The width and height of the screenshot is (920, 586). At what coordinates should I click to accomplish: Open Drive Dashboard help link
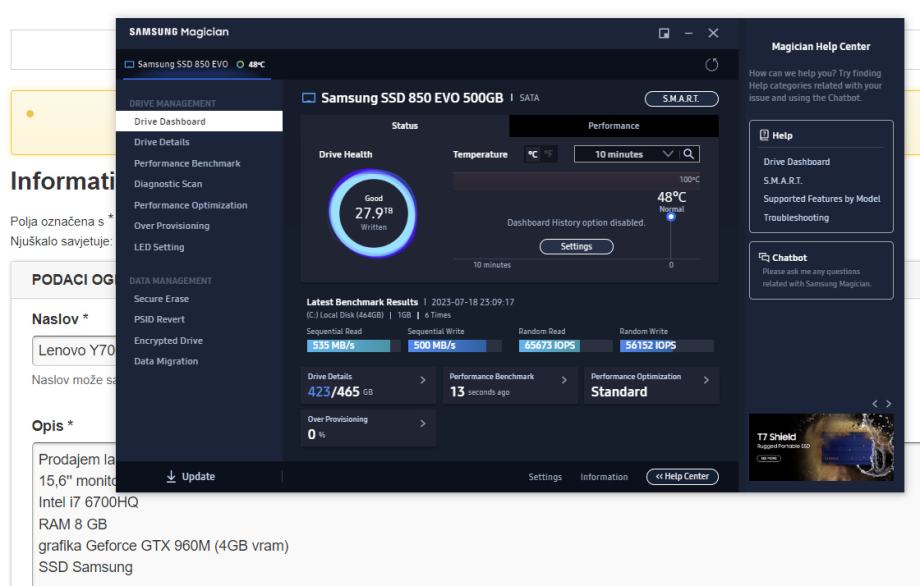tap(796, 161)
